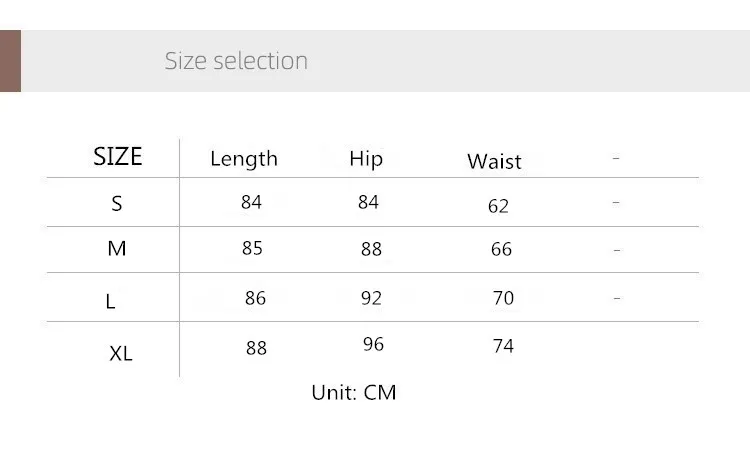Click the S waist value 62
750x466 pixels.
(498, 206)
